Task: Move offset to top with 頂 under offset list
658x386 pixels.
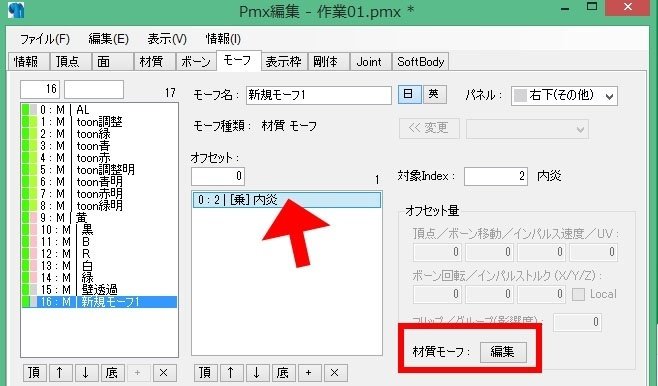Action: [205, 373]
